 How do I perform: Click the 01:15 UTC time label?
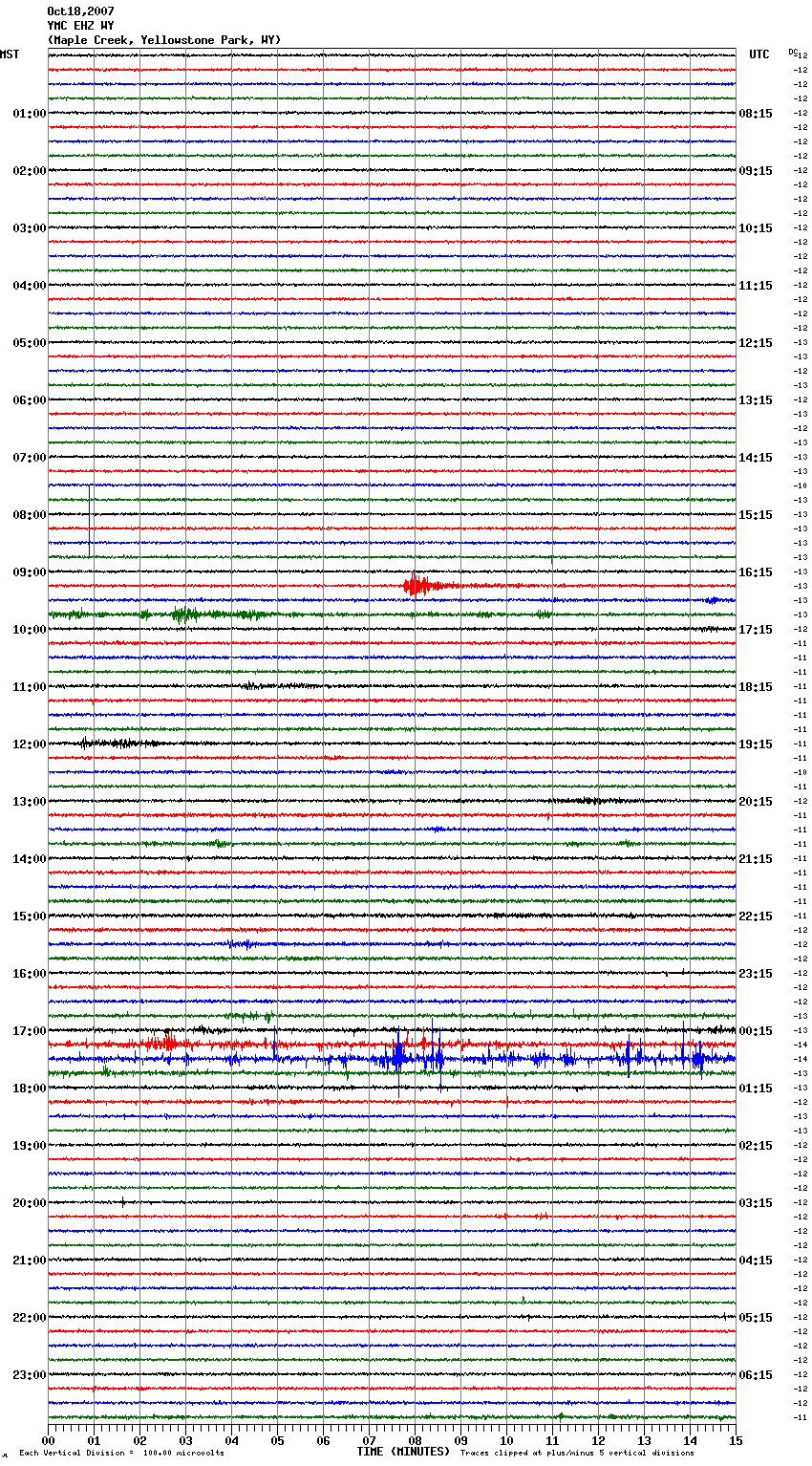pos(756,1089)
